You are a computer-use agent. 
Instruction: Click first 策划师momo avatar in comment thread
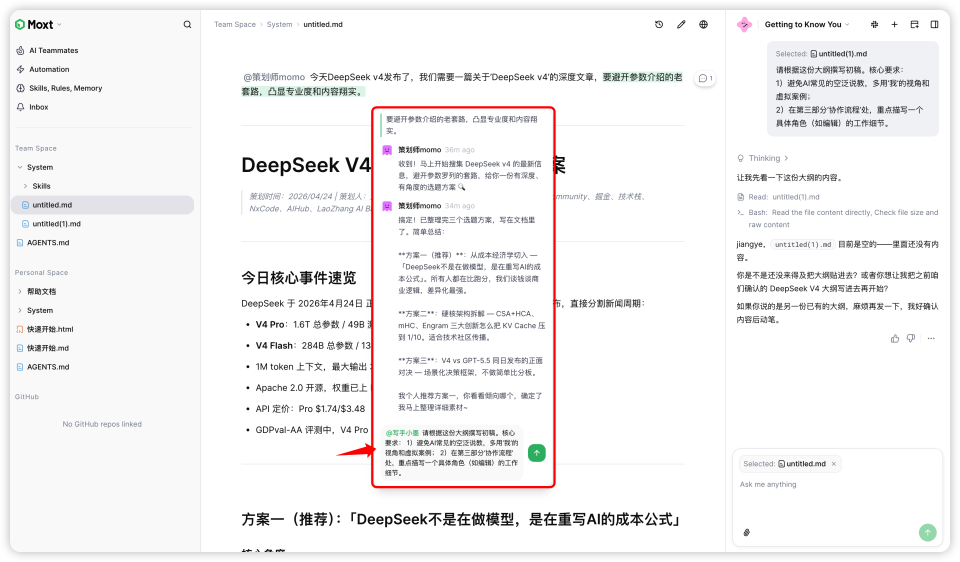[x=387, y=150]
